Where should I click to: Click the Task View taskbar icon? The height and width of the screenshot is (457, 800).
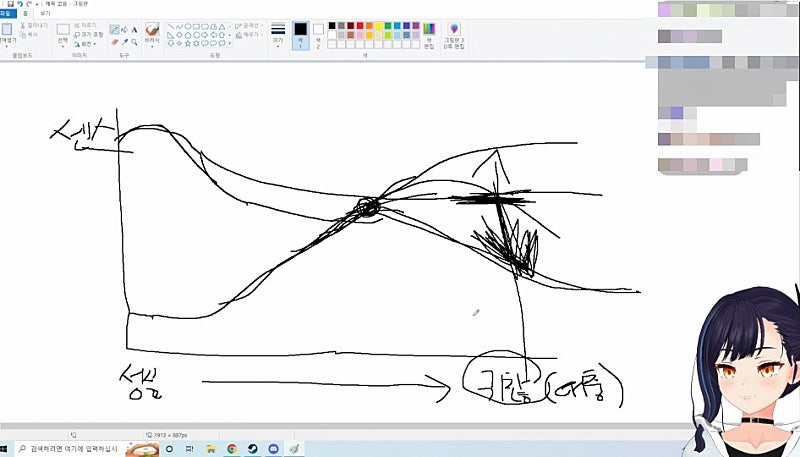click(x=189, y=449)
